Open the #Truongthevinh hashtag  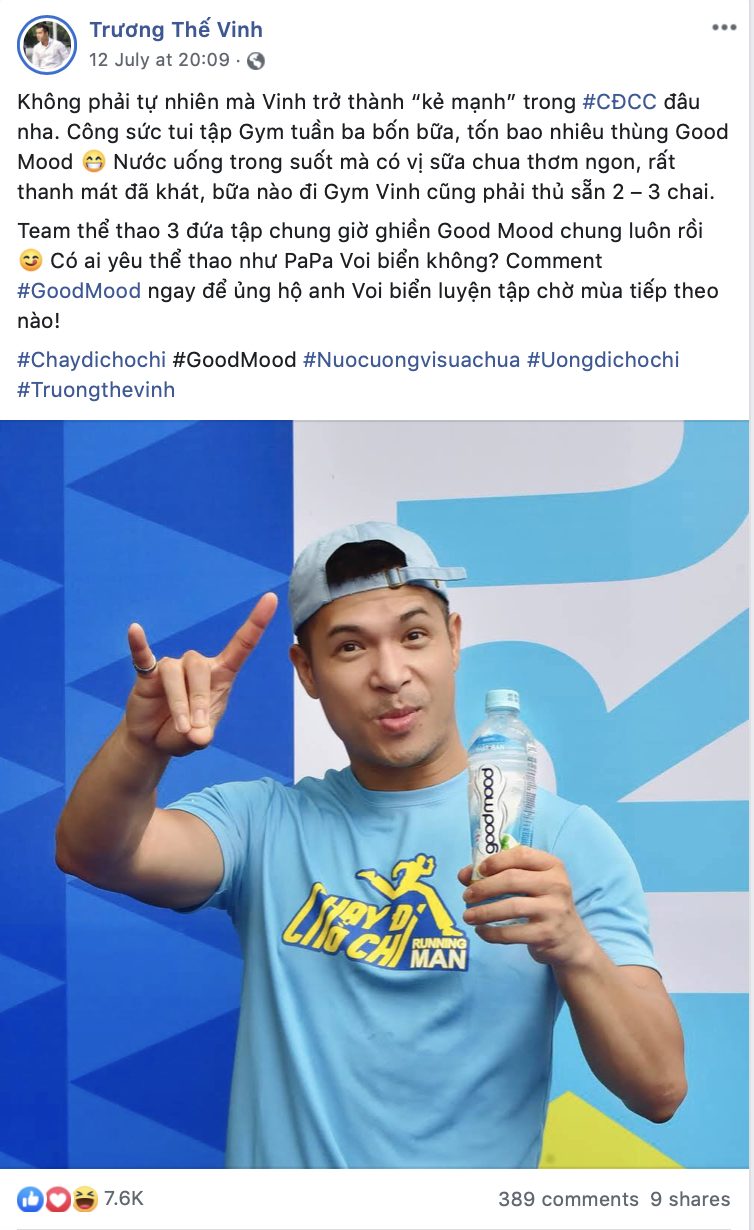[x=96, y=390]
